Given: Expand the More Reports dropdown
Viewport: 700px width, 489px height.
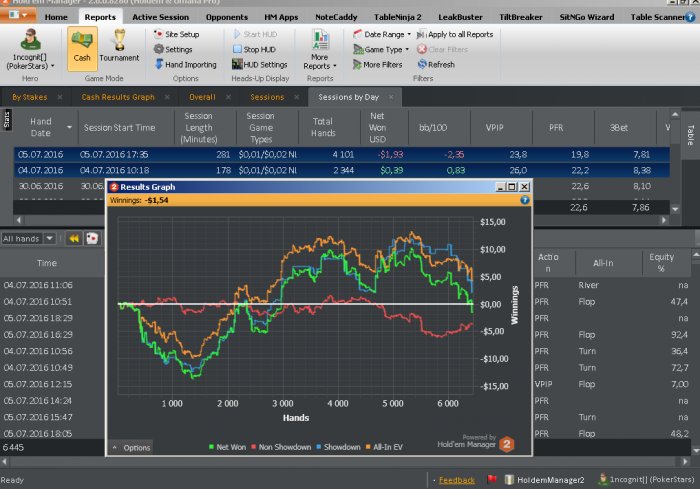Looking at the screenshot, I should (x=320, y=50).
